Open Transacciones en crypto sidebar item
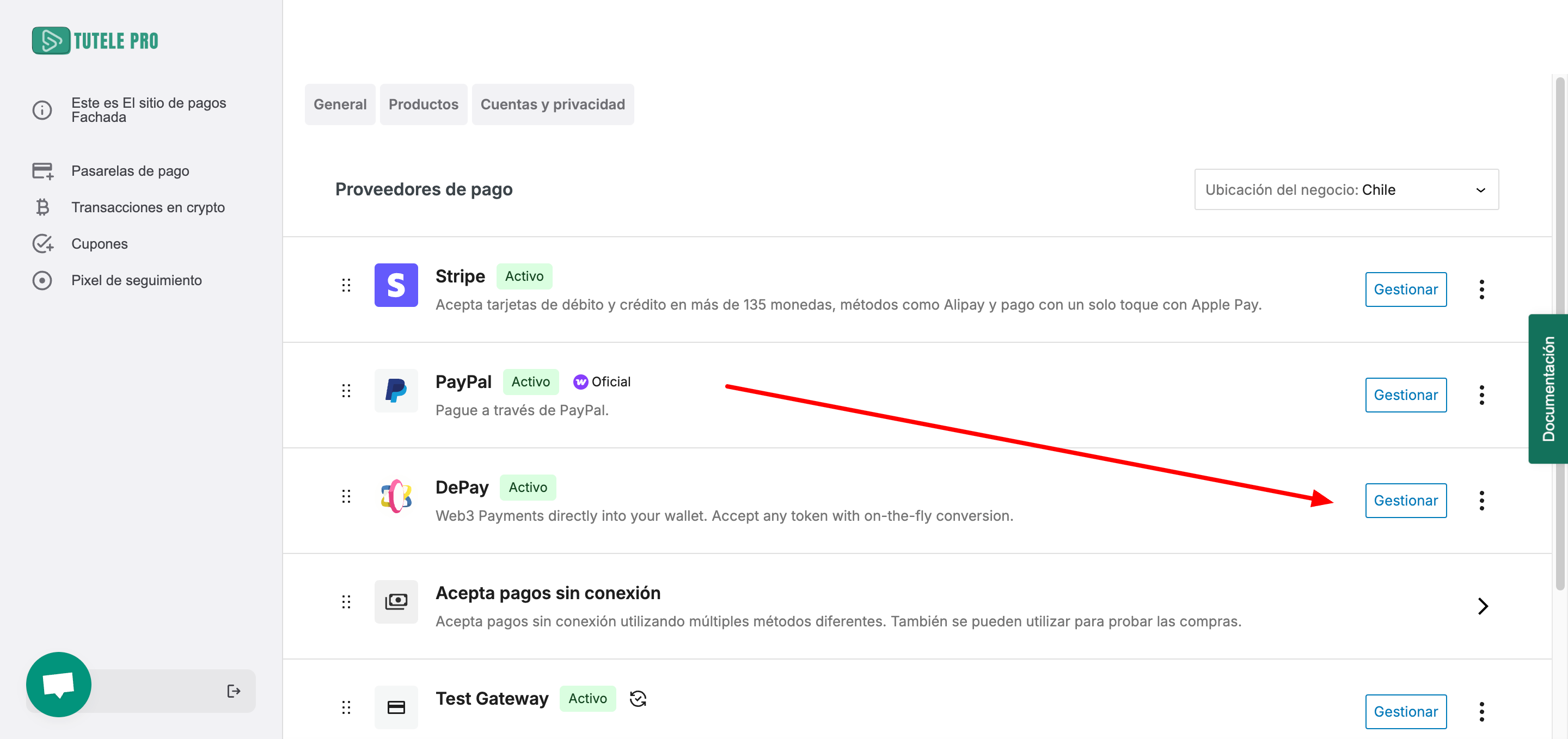 pyautogui.click(x=148, y=207)
